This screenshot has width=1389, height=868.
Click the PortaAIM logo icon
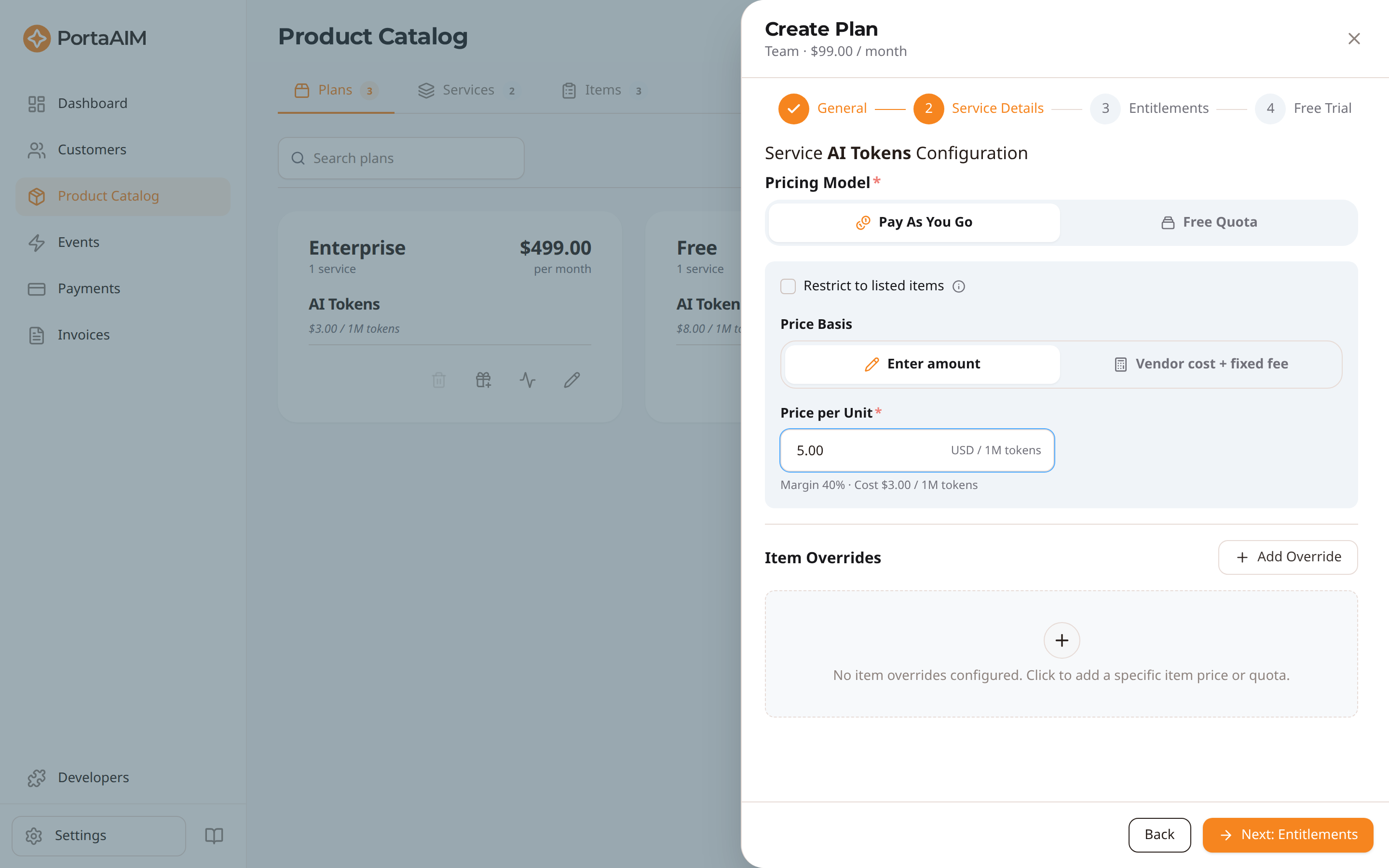[x=37, y=39]
